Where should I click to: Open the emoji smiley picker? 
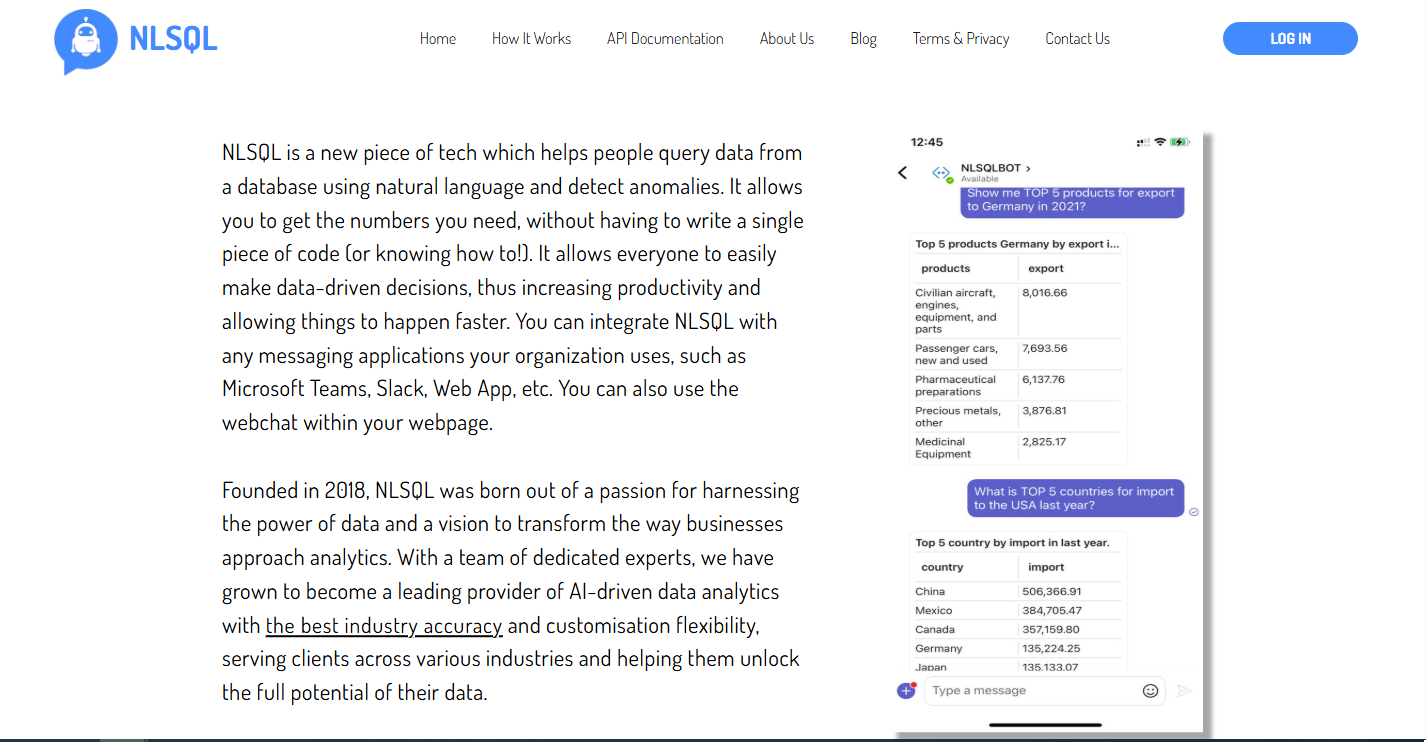[x=1150, y=690]
